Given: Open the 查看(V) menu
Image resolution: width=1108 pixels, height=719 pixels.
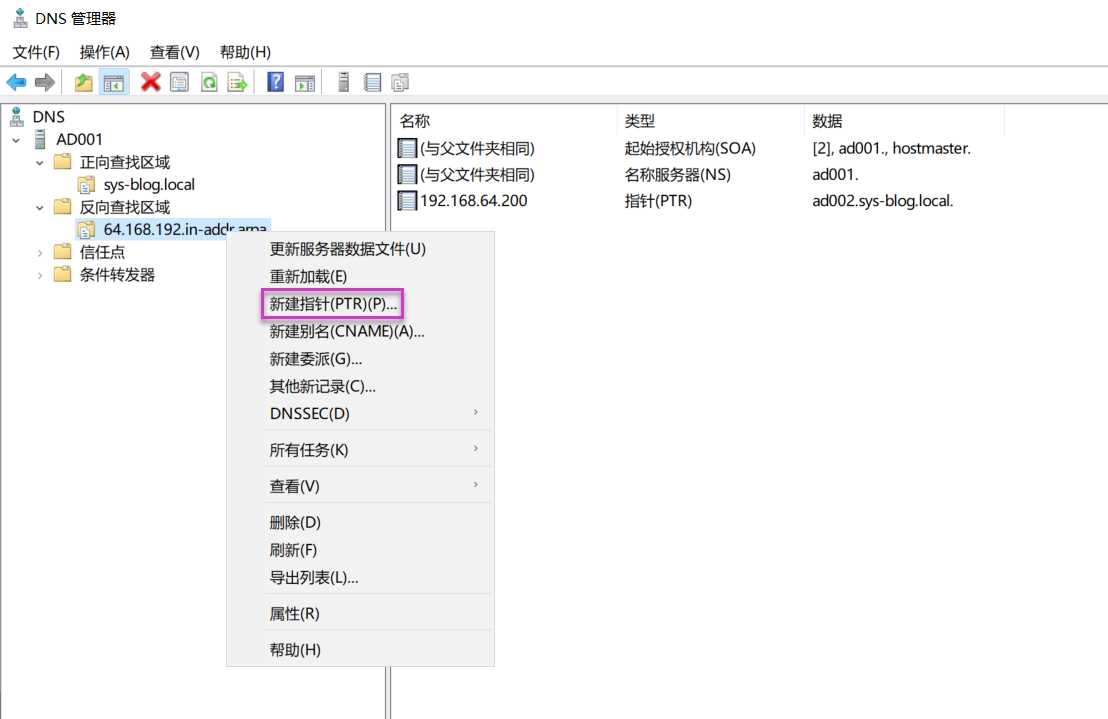Looking at the screenshot, I should tap(174, 52).
